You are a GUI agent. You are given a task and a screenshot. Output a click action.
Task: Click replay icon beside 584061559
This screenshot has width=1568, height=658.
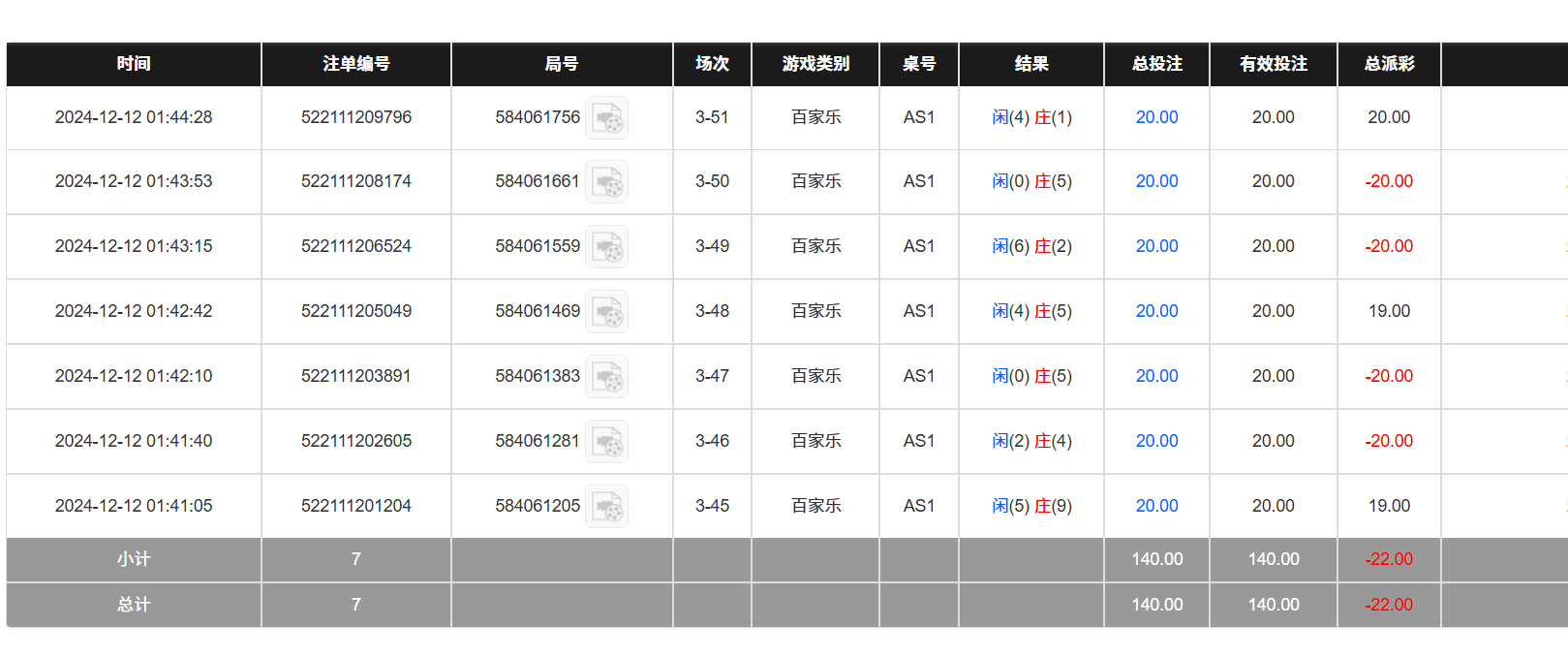607,247
